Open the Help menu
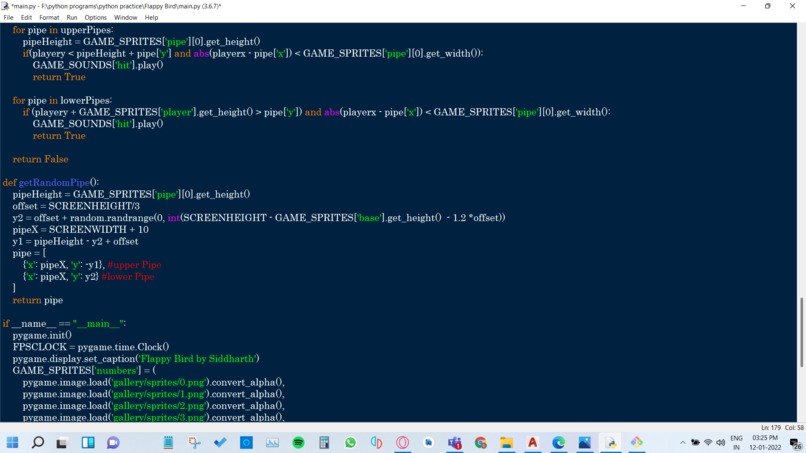 tap(151, 17)
